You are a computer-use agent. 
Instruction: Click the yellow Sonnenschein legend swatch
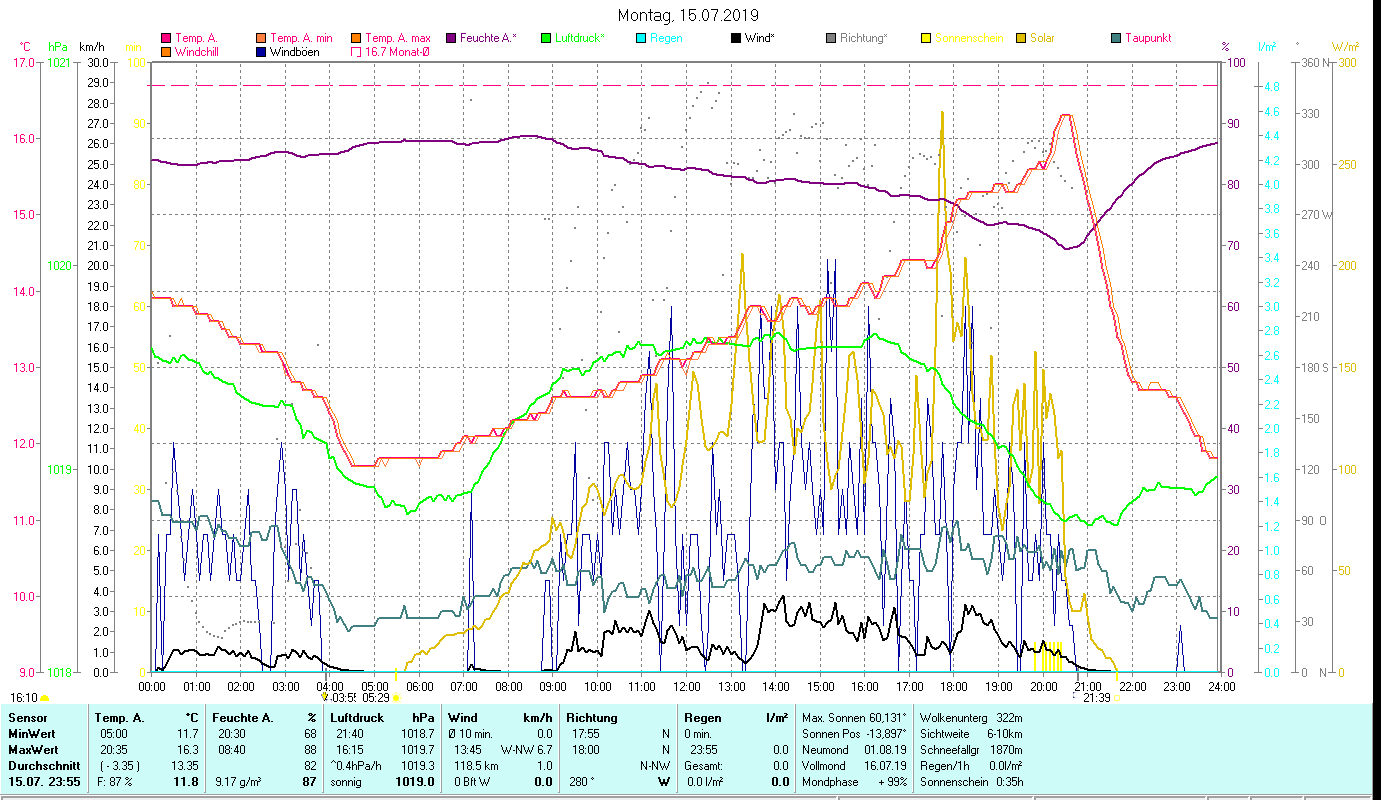(x=926, y=38)
